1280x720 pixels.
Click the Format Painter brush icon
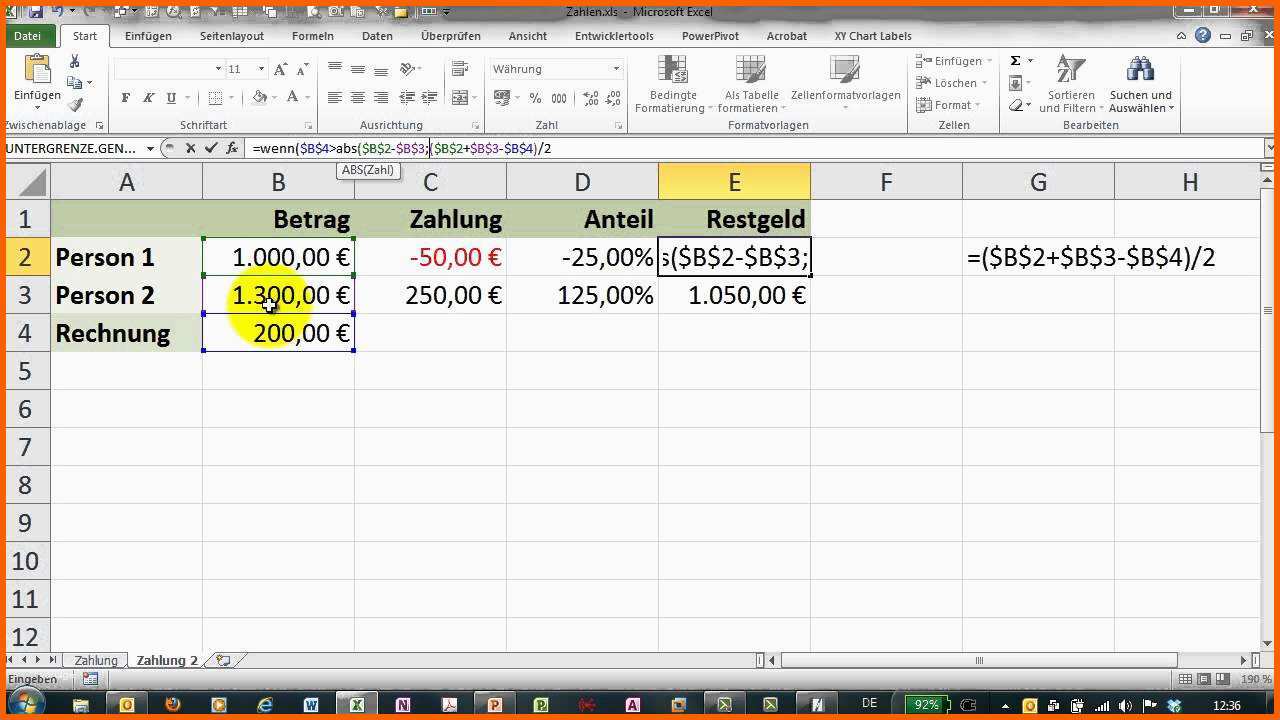pyautogui.click(x=75, y=105)
